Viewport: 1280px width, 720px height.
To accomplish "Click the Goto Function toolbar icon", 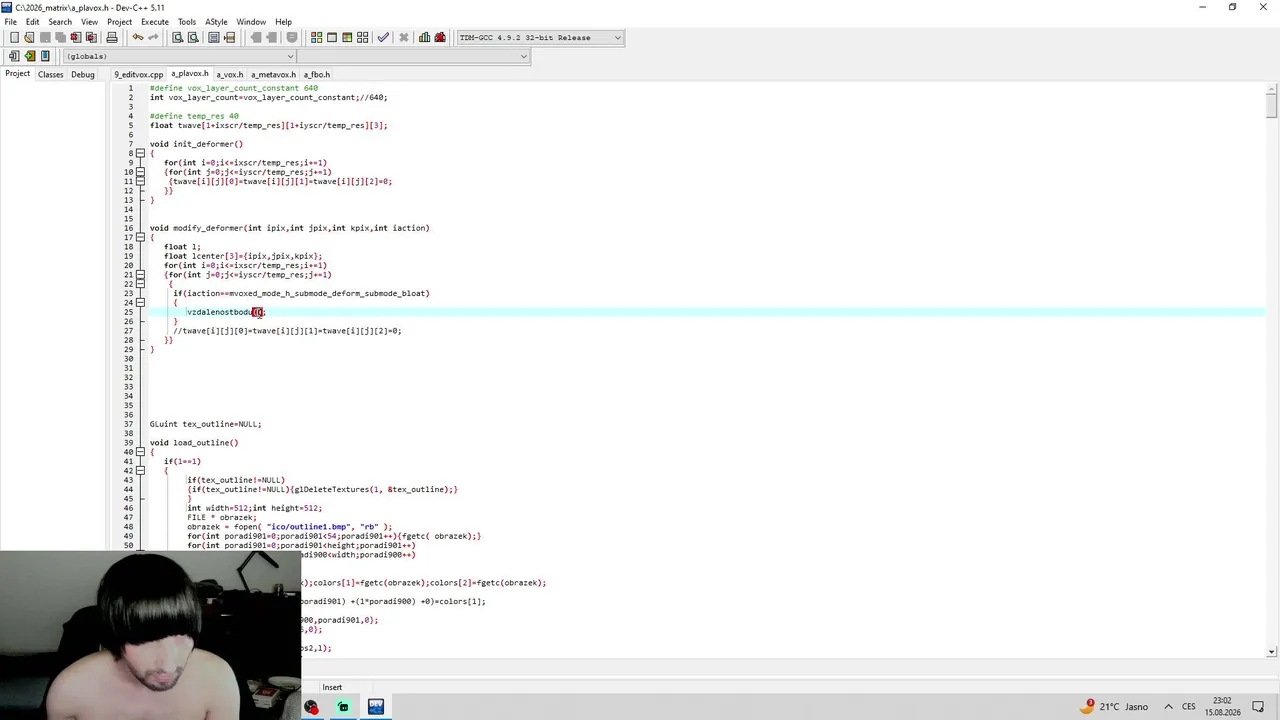I will [x=214, y=38].
